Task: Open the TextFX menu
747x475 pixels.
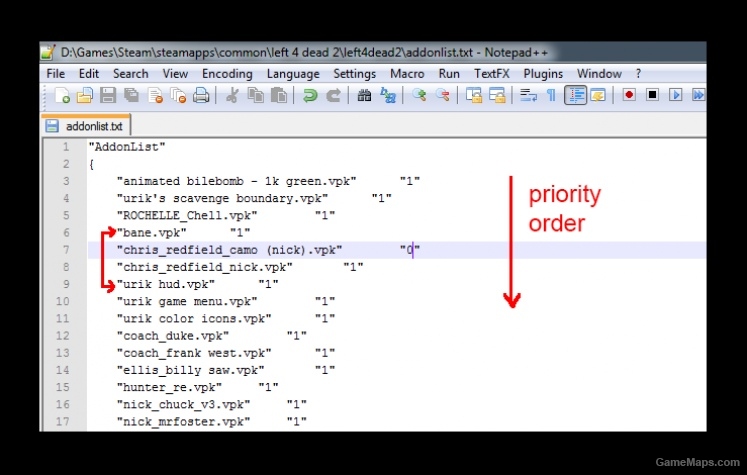Action: (492, 74)
